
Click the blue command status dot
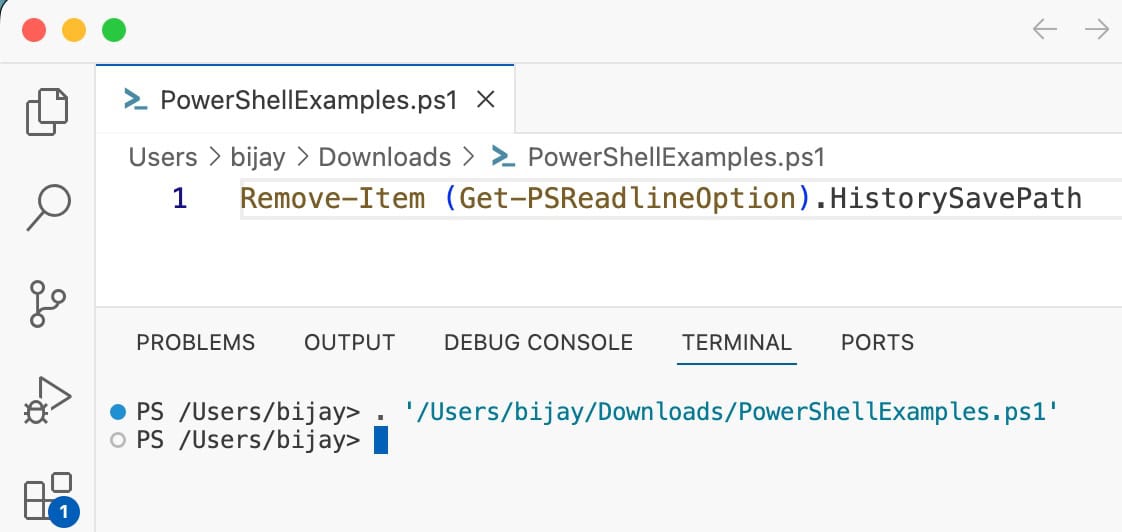[x=118, y=412]
